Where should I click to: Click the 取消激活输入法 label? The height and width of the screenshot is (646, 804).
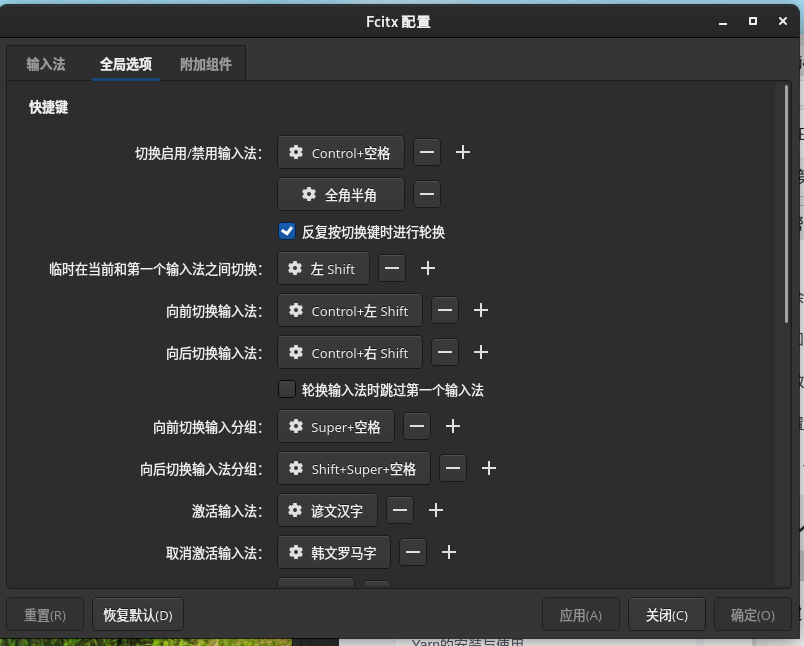pos(214,553)
